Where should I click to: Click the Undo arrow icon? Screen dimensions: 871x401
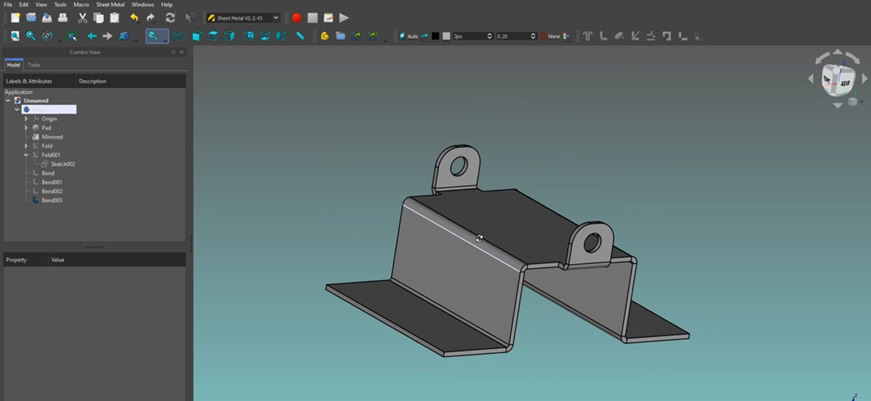point(134,18)
